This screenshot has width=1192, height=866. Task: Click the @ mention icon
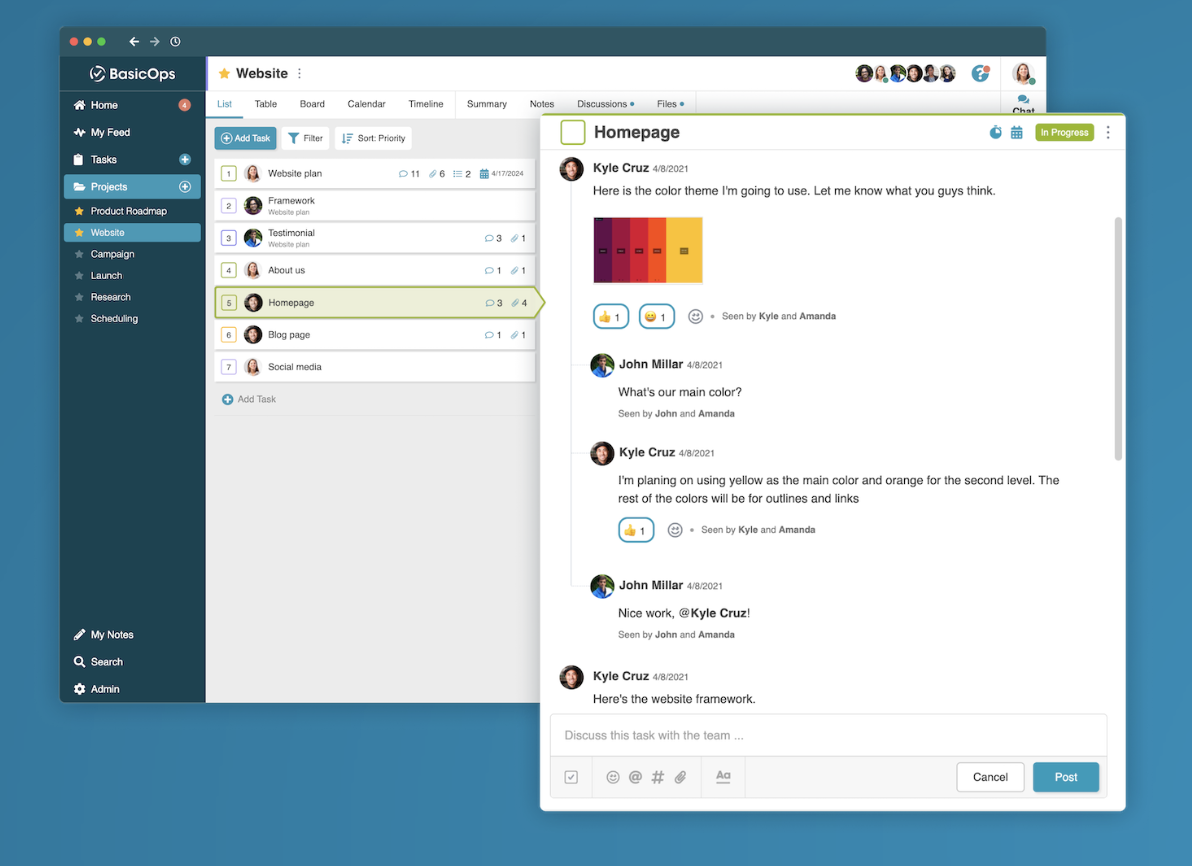click(x=635, y=777)
